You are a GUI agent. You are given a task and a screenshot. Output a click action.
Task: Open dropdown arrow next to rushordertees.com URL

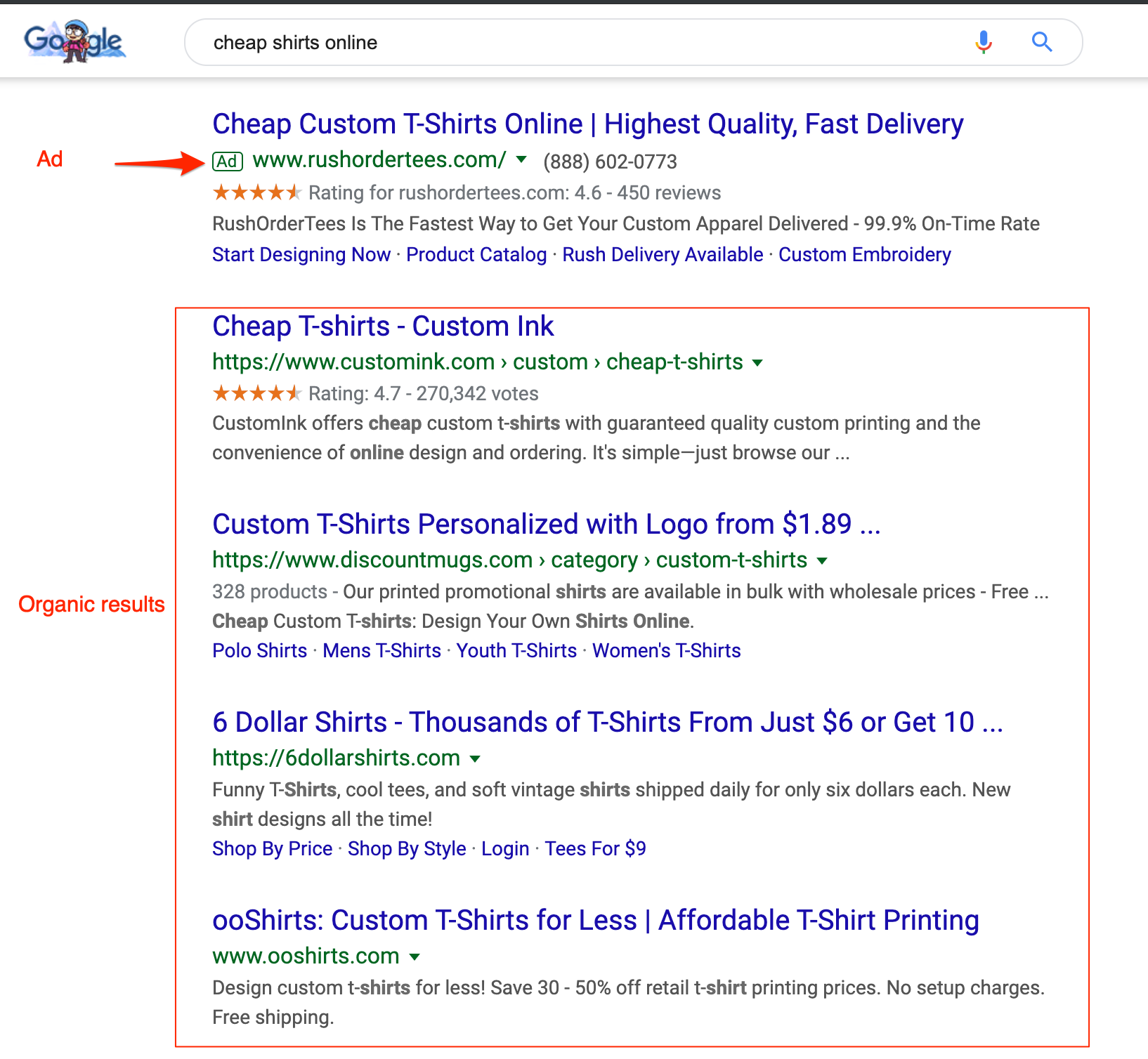[521, 159]
